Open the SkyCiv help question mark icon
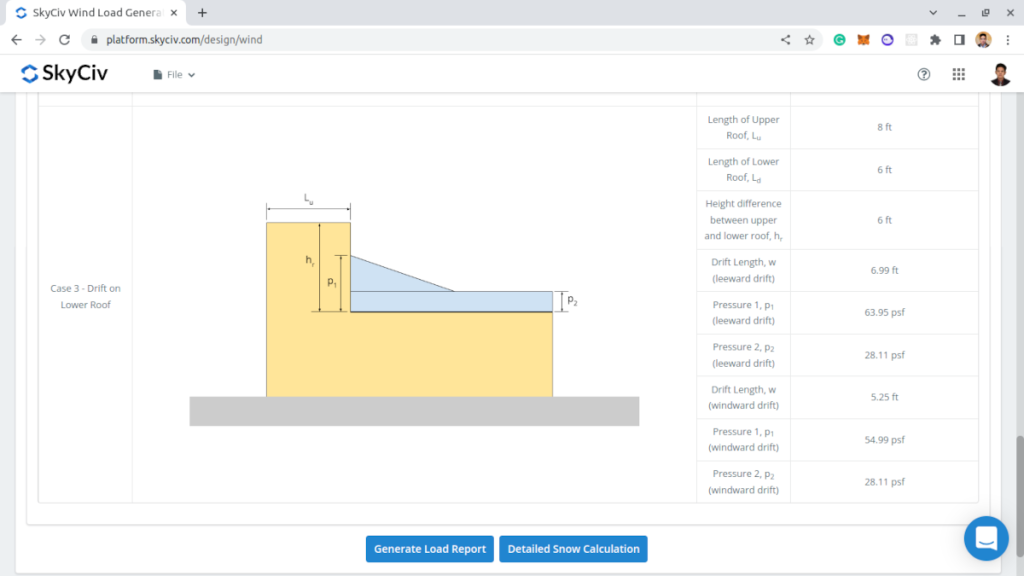Viewport: 1024px width, 576px height. [x=924, y=74]
